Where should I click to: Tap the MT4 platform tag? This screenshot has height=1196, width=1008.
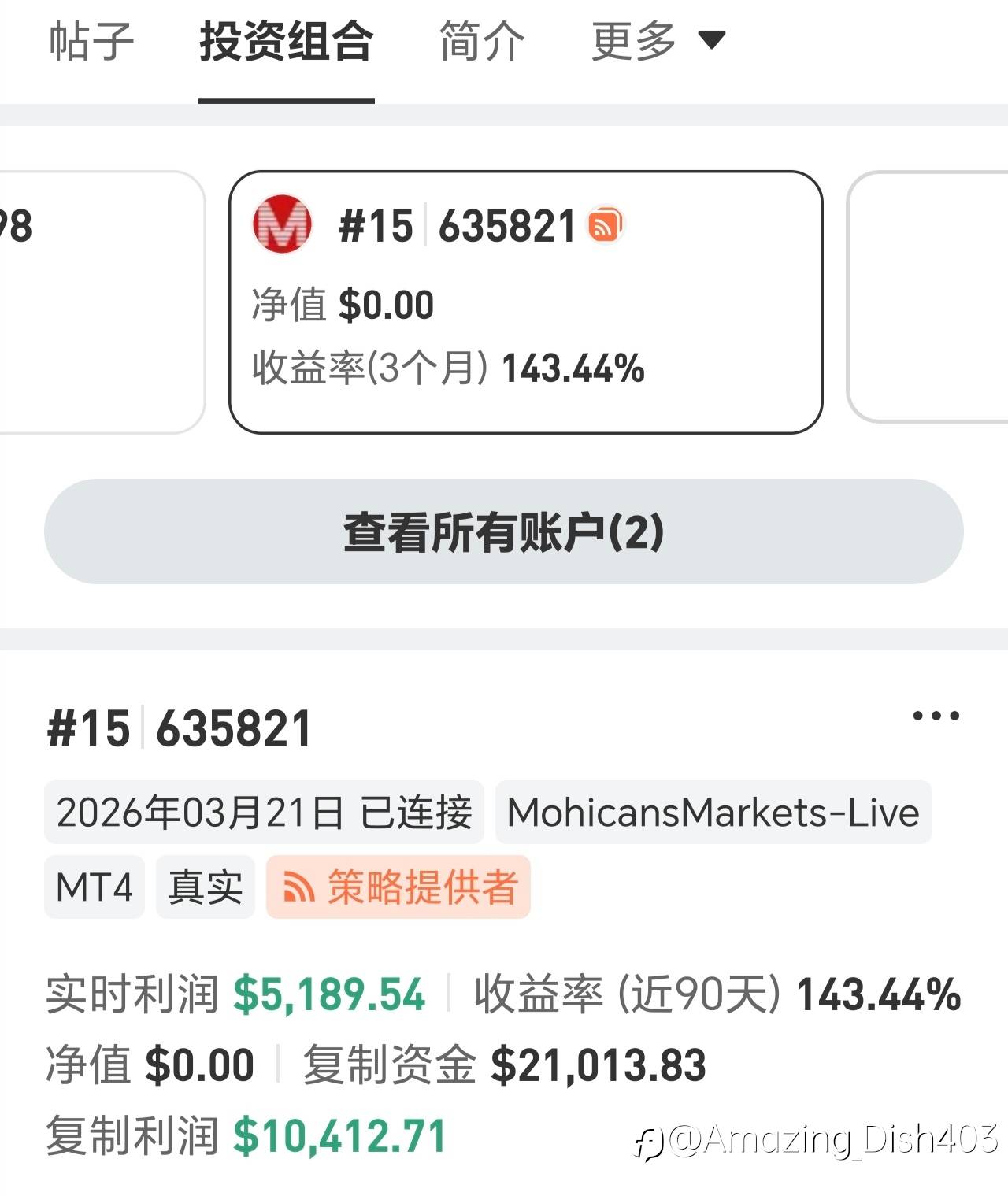(94, 887)
